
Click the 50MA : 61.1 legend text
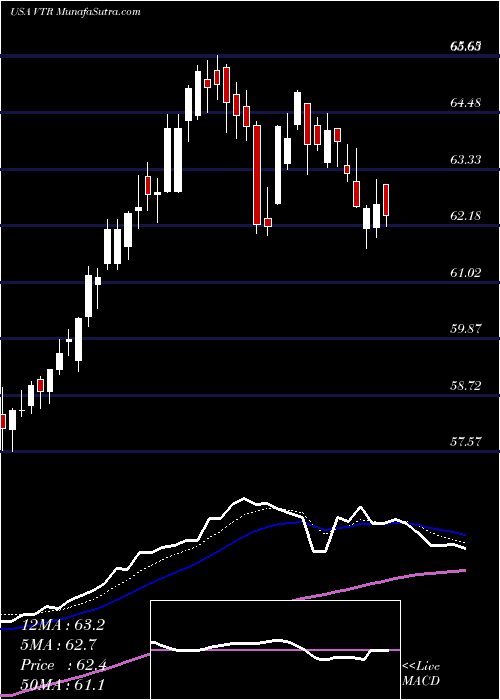62,684
